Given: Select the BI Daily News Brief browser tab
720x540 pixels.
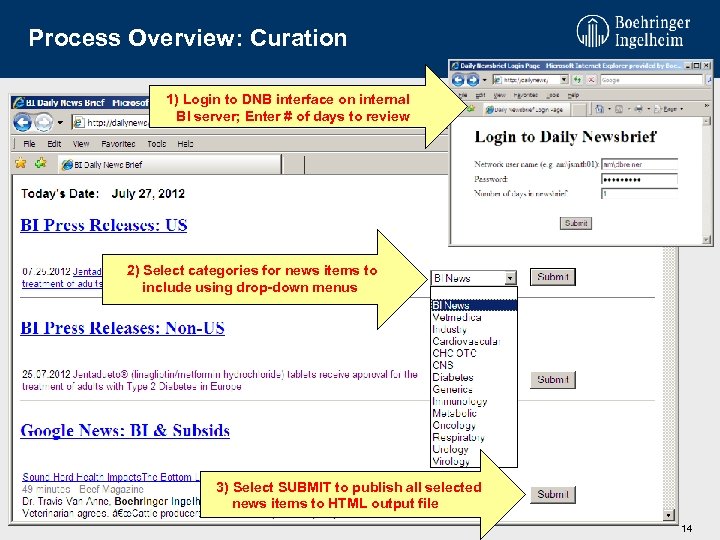Looking at the screenshot, I should tap(170, 164).
